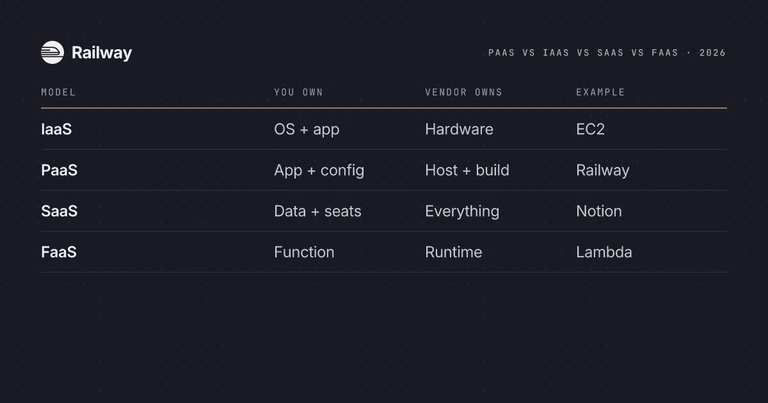Click the 'Notion' example cell

[599, 211]
